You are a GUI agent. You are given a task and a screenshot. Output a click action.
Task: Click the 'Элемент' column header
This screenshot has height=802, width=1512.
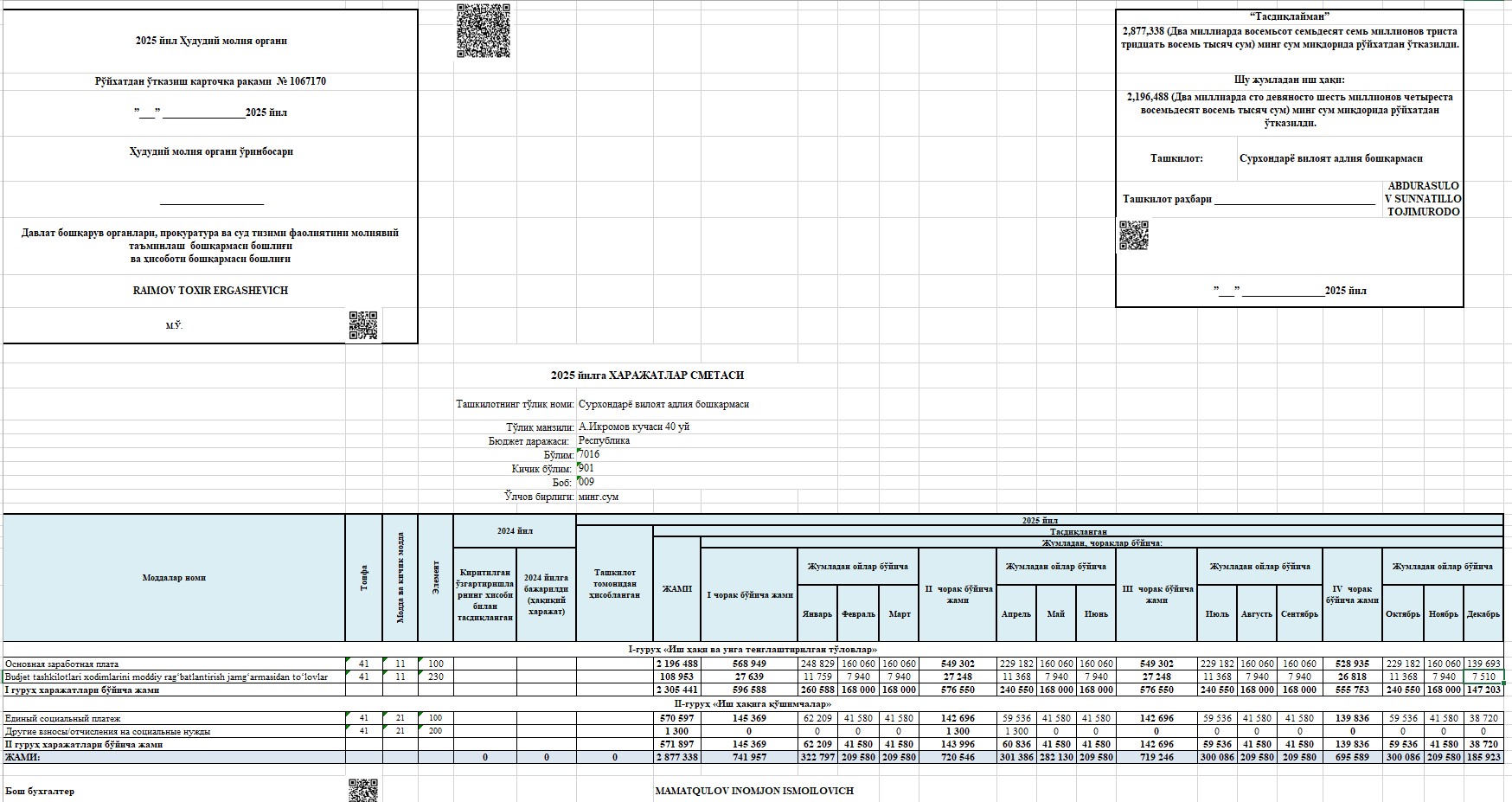(x=435, y=577)
